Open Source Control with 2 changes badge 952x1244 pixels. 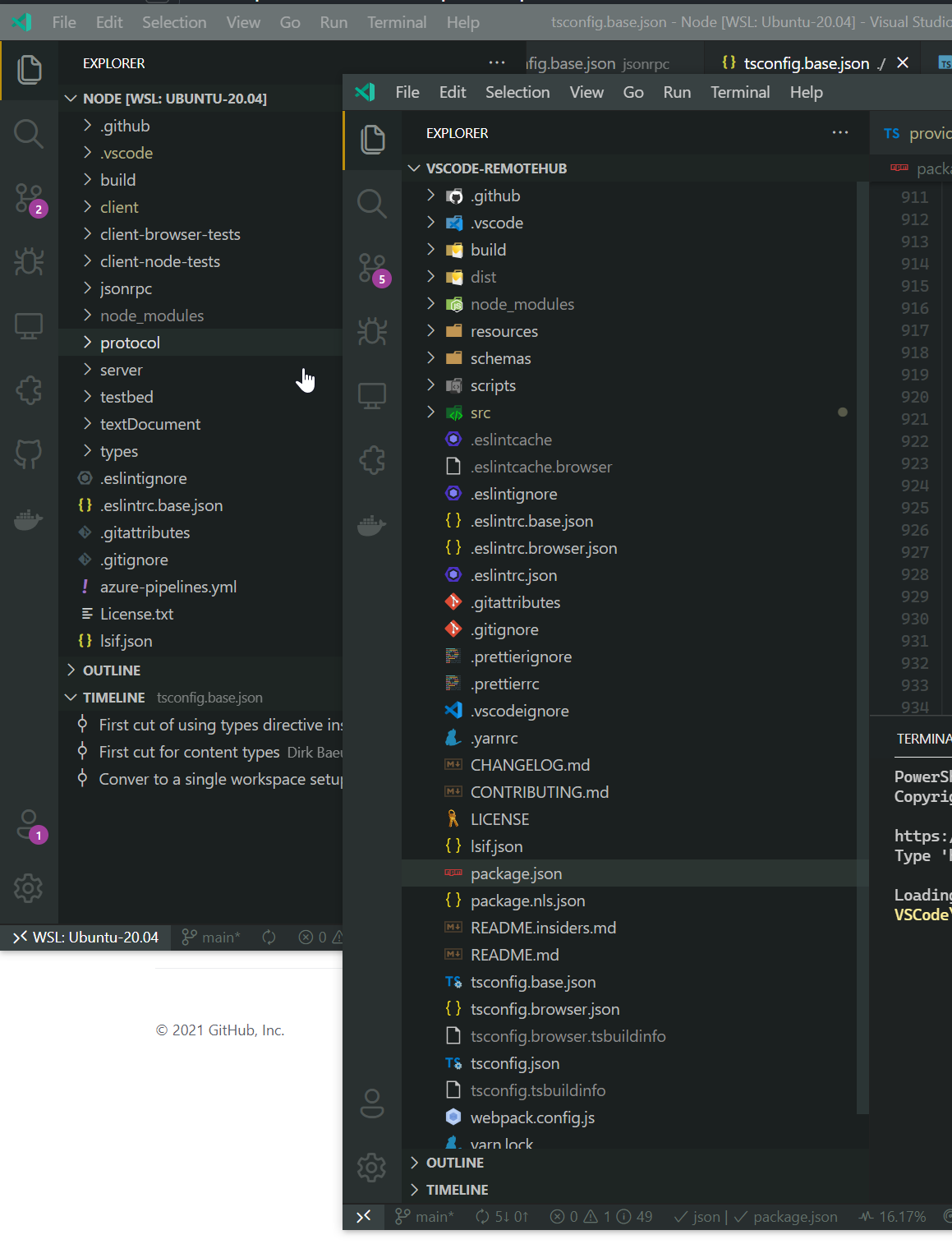30,199
